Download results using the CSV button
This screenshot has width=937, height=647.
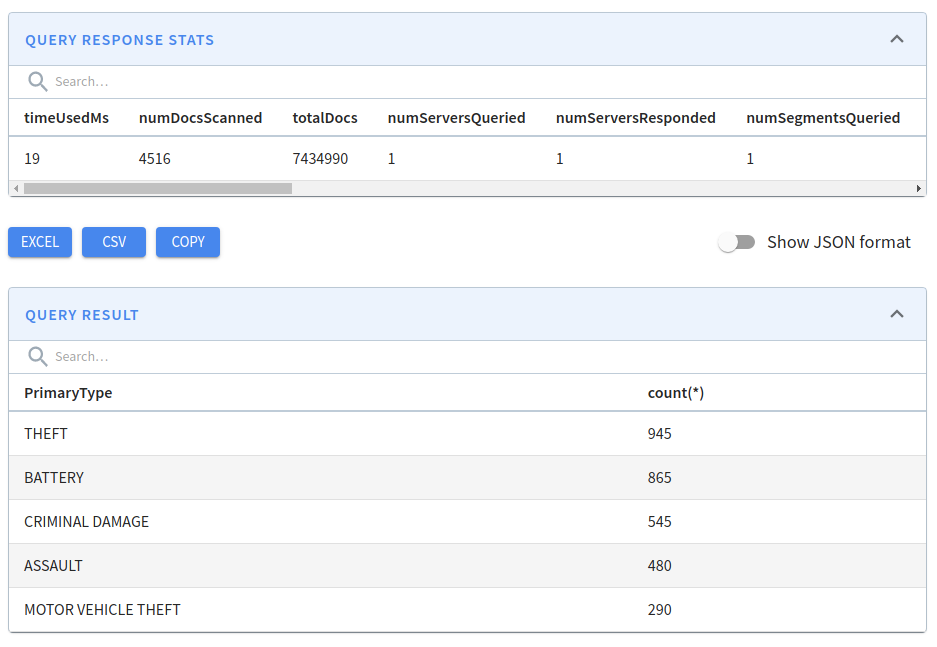click(x=114, y=242)
